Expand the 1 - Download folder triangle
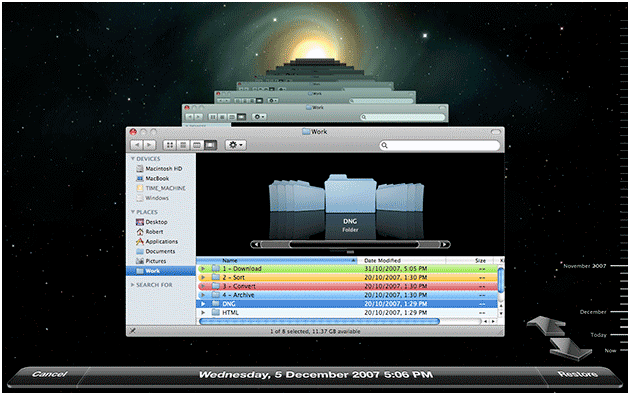This screenshot has height=395, width=630. [x=203, y=268]
